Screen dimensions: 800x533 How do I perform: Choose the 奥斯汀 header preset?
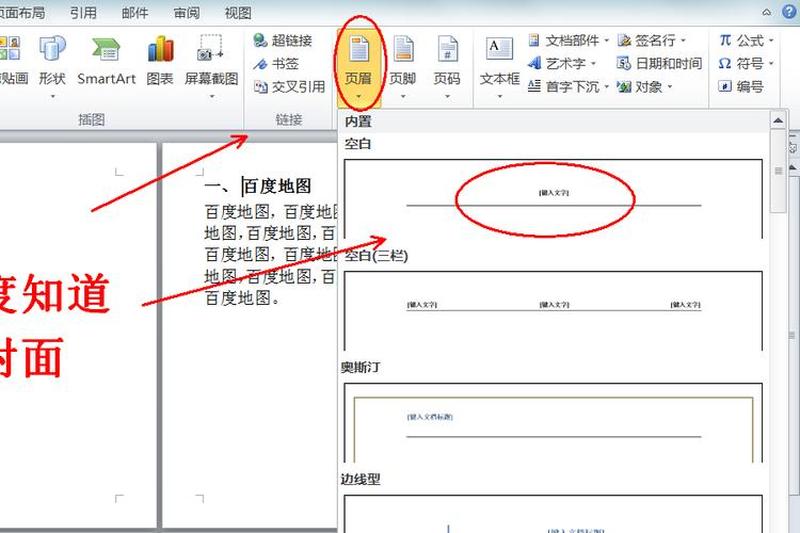coord(553,423)
